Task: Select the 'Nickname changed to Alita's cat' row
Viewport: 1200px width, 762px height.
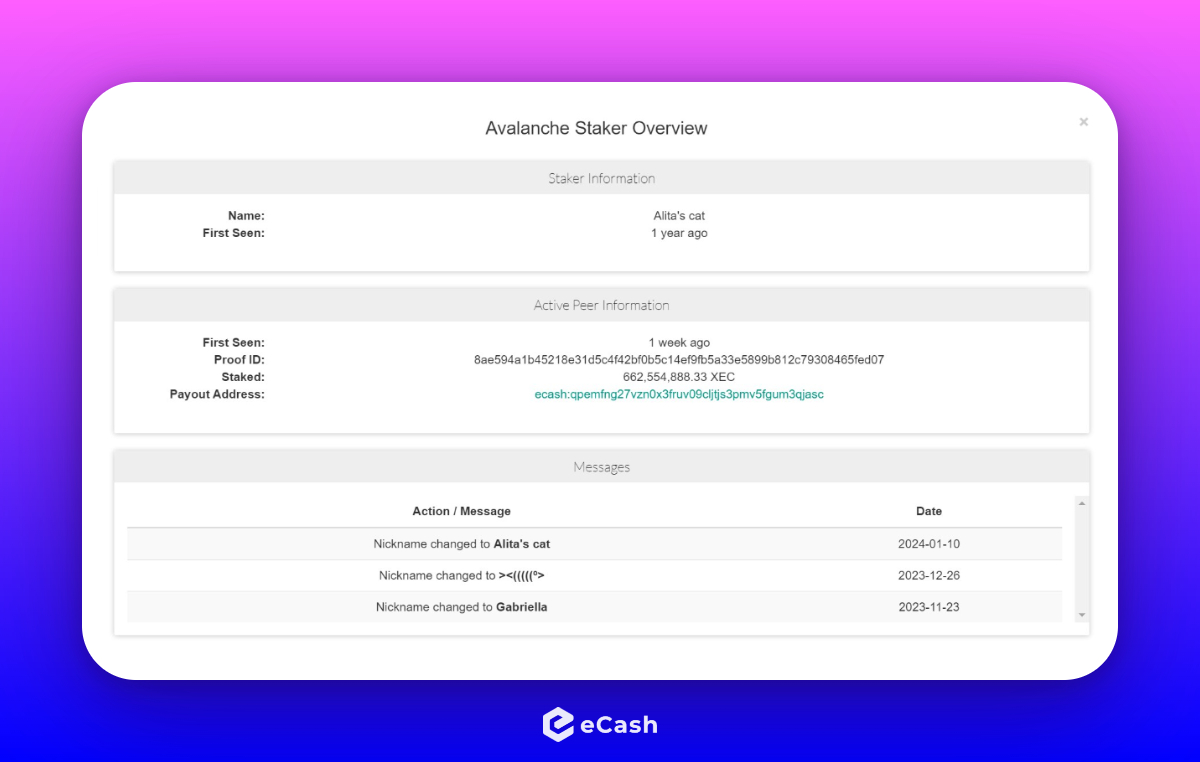Action: click(594, 544)
